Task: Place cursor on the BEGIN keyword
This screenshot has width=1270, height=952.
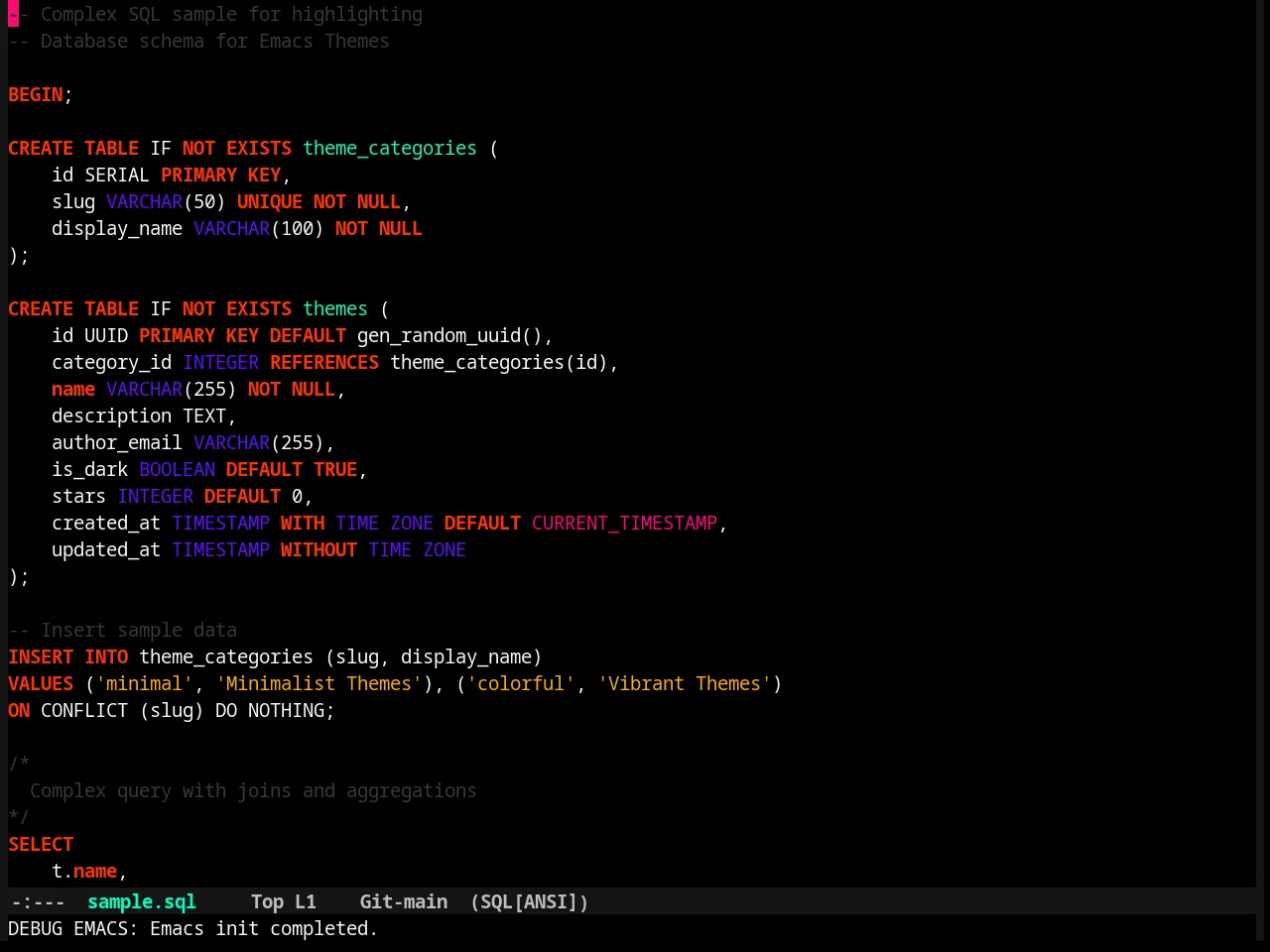Action: (x=36, y=94)
